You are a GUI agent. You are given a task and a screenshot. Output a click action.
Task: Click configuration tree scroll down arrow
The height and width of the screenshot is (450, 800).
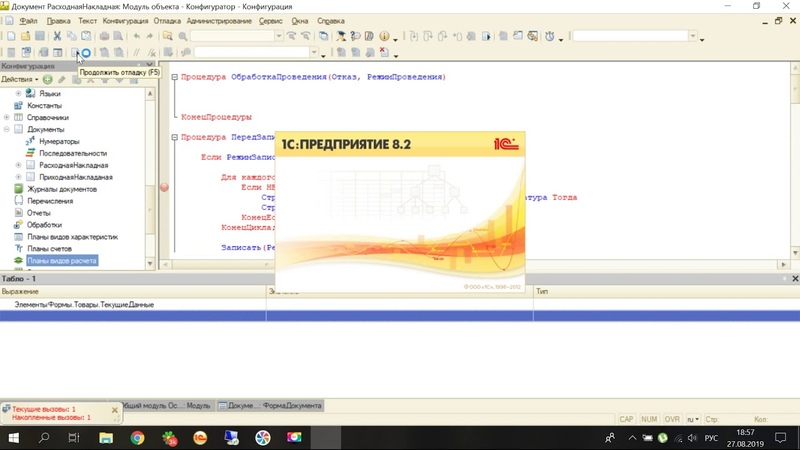click(x=150, y=264)
